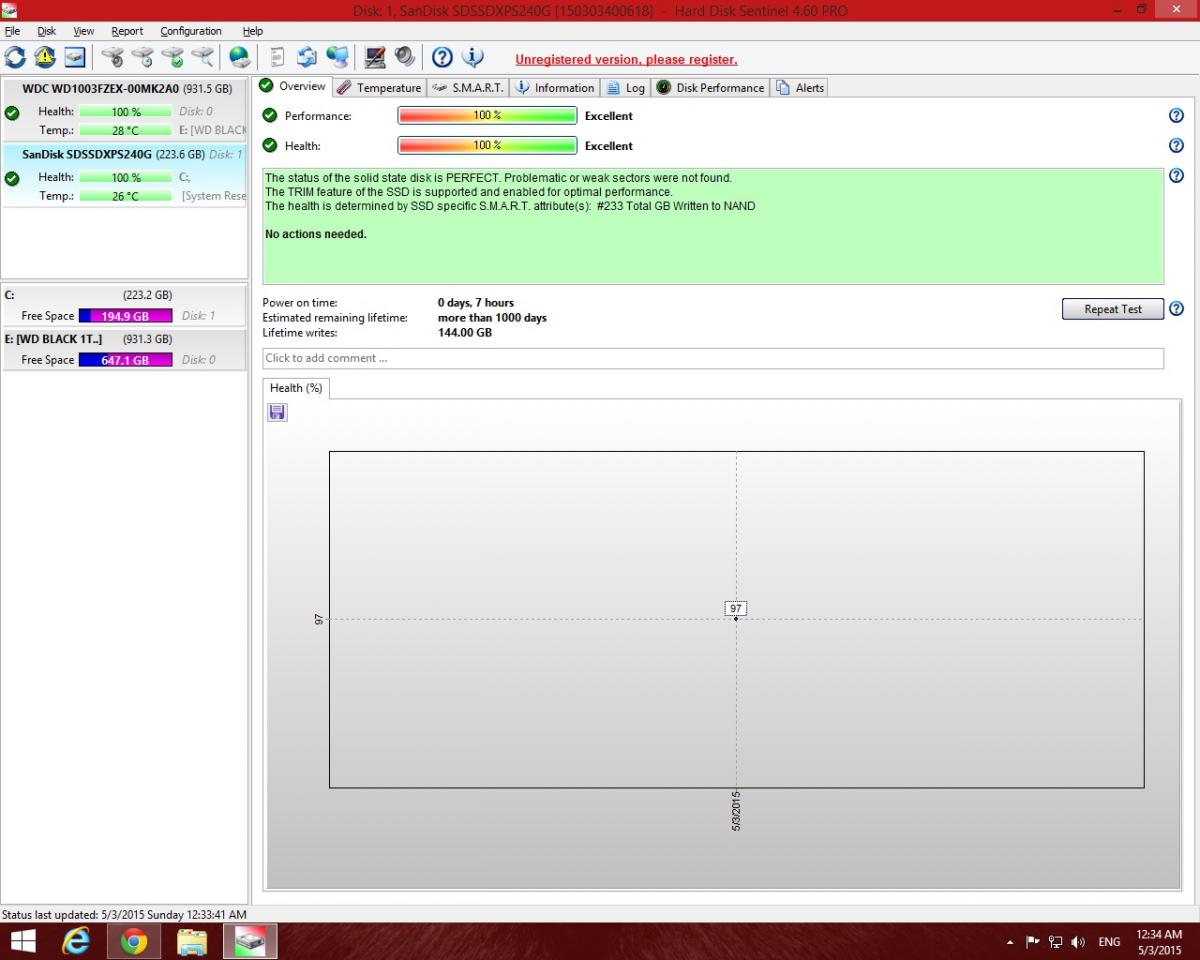The height and width of the screenshot is (960, 1200).
Task: Click the help icon beside Performance row
Action: pyautogui.click(x=1176, y=116)
